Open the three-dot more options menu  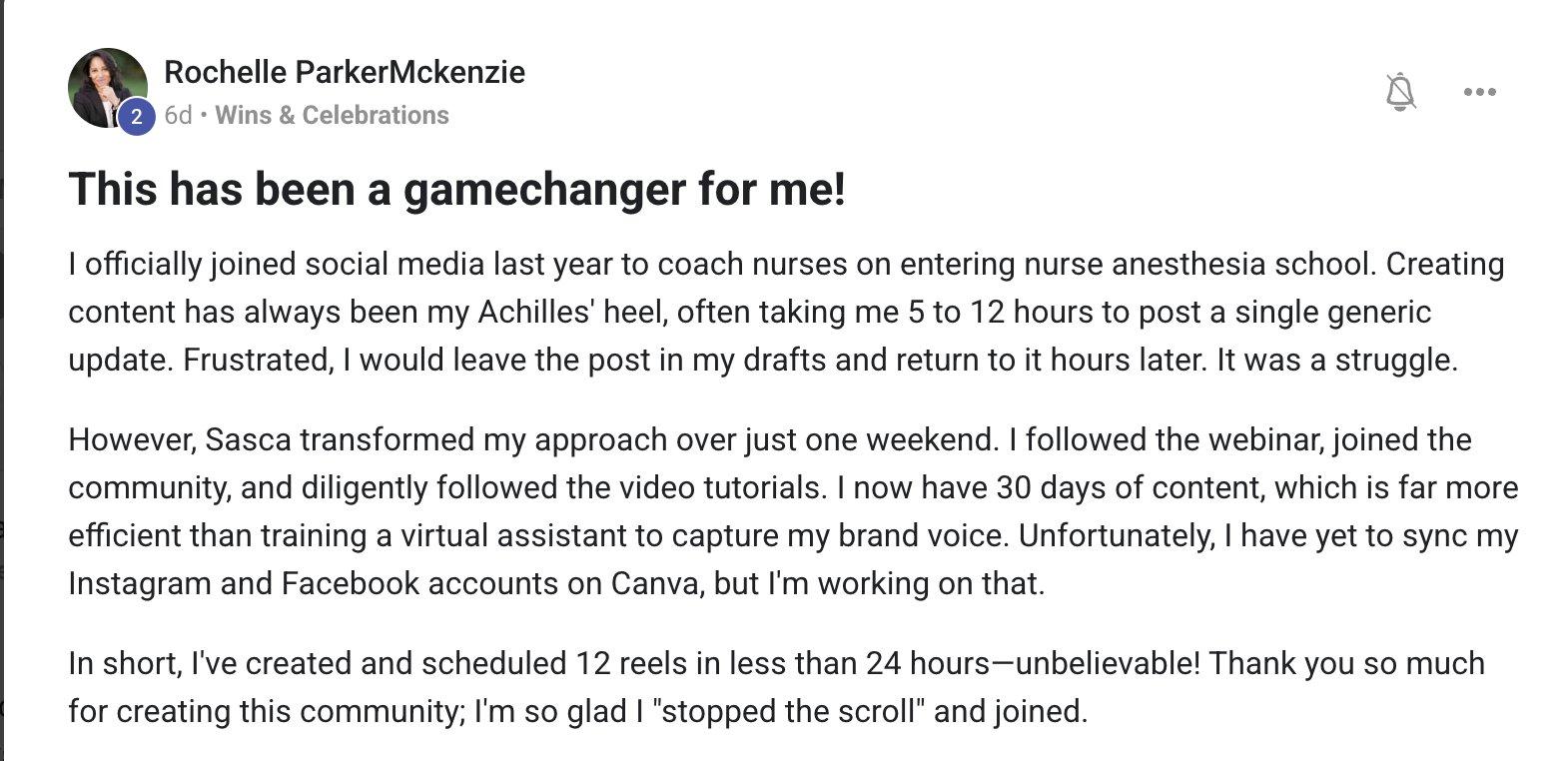click(1479, 92)
